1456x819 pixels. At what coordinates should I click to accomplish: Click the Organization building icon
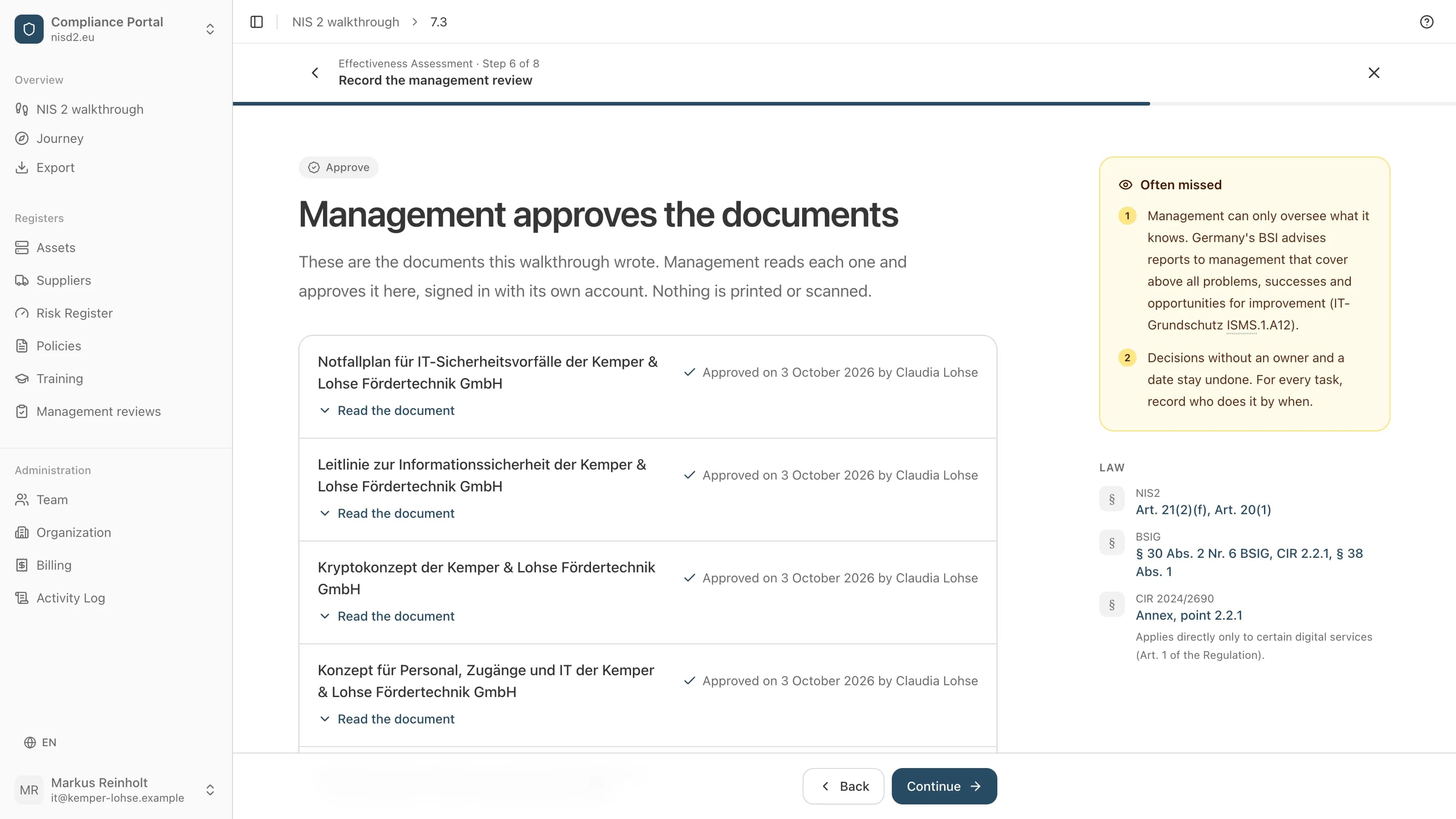pos(21,532)
